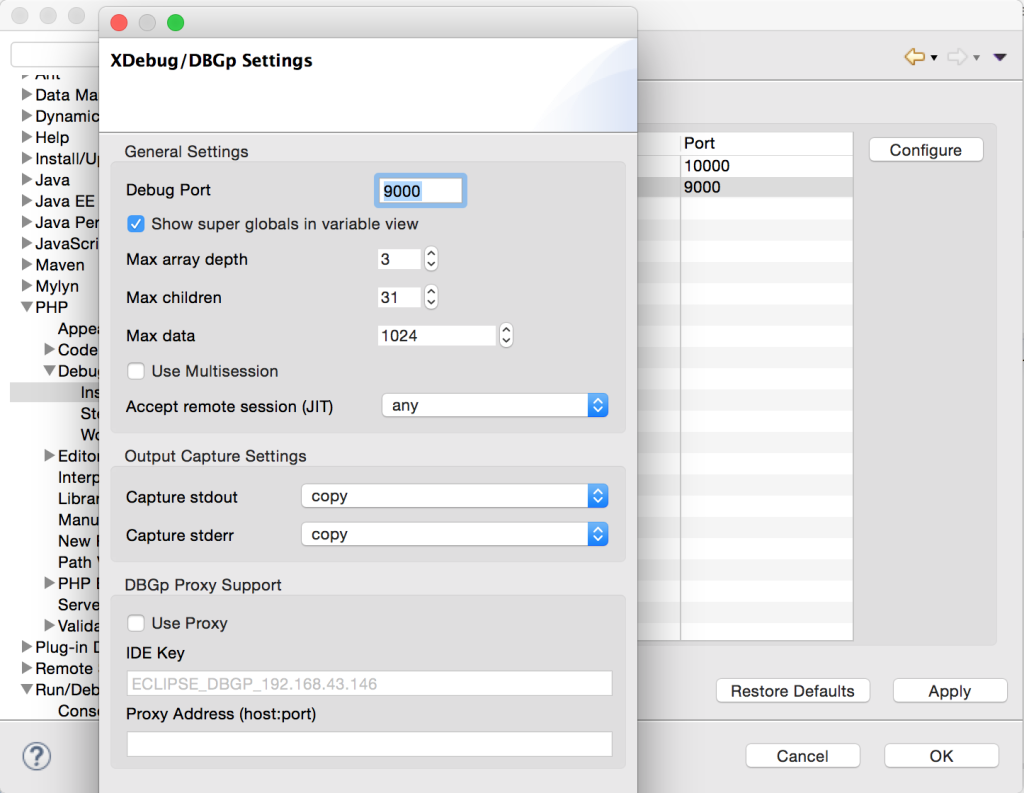Screen dimensions: 1024x793
Task: Select the Mylyn preferences item
Action: 56,286
